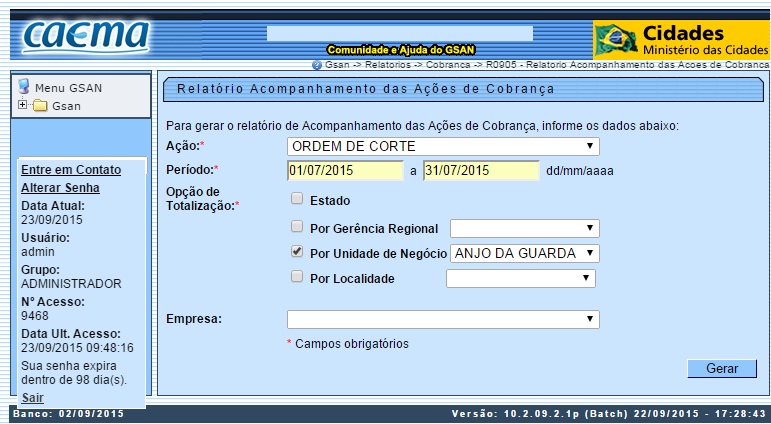Enable the Estado totalization checkbox
The image size is (771, 424).
(297, 199)
